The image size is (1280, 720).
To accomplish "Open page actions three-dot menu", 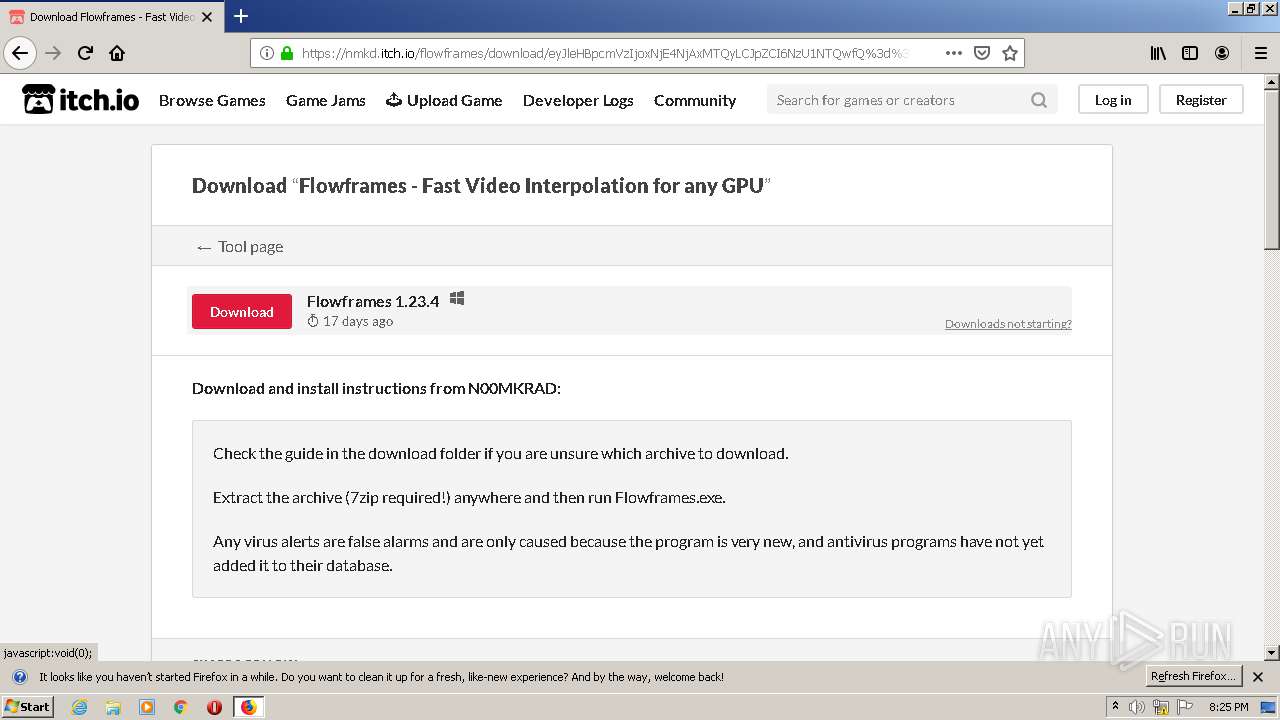I will pyautogui.click(x=954, y=53).
